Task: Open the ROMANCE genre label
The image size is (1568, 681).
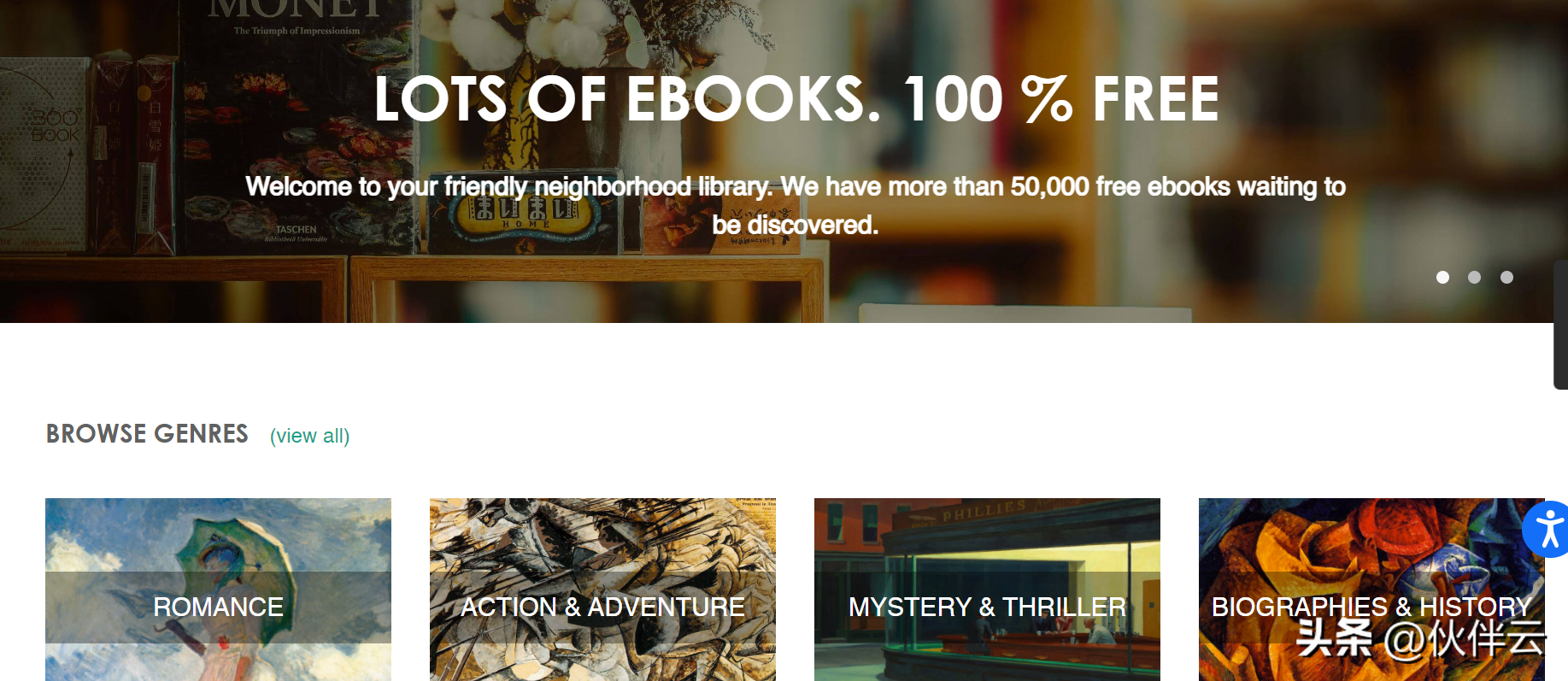Action: click(x=218, y=607)
